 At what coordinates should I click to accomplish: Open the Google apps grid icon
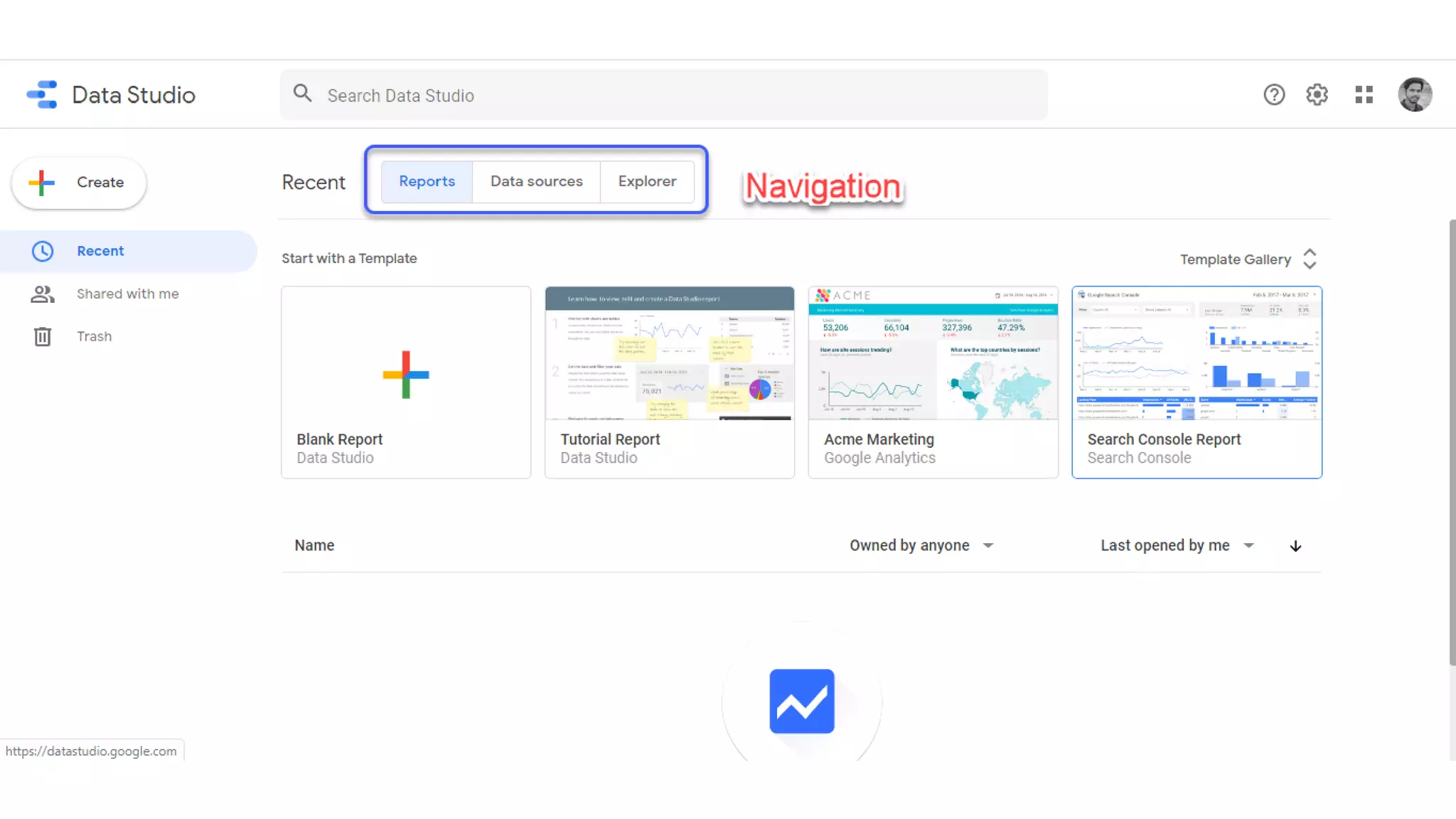pos(1364,95)
